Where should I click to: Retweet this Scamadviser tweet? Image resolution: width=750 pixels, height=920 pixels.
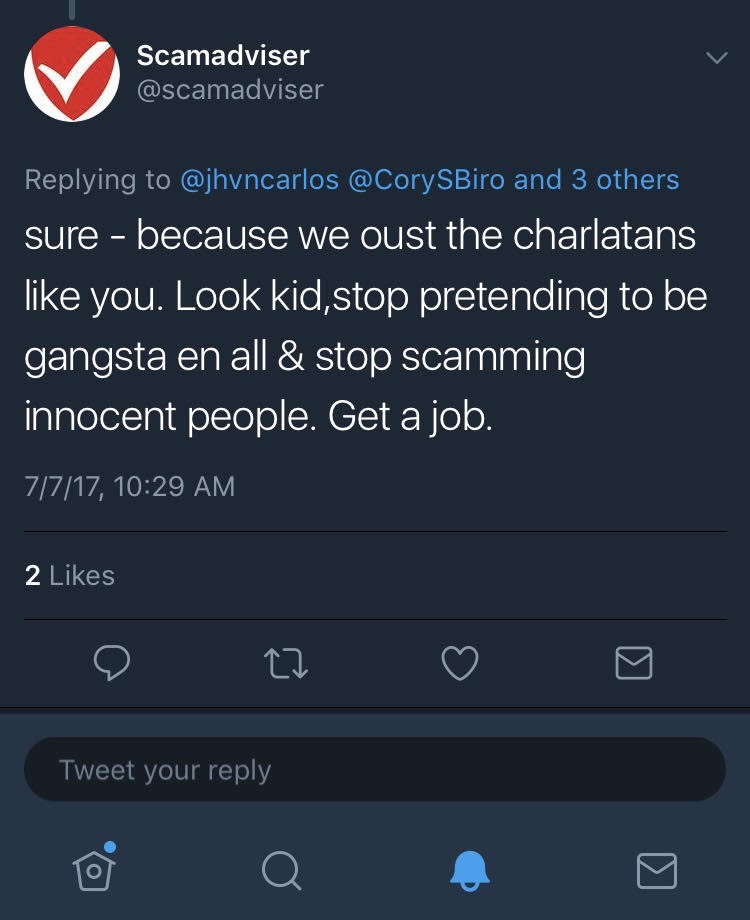click(286, 662)
